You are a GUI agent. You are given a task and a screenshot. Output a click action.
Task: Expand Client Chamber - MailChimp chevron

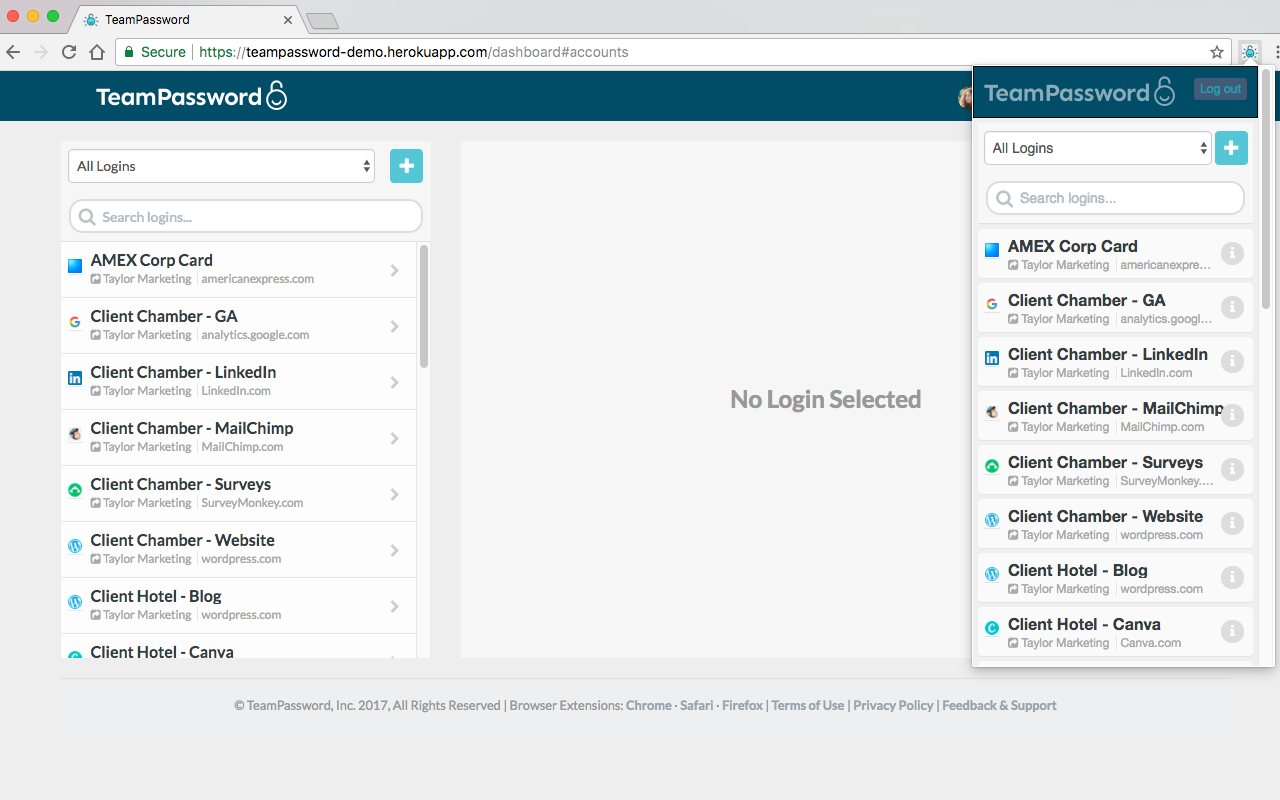pos(395,438)
